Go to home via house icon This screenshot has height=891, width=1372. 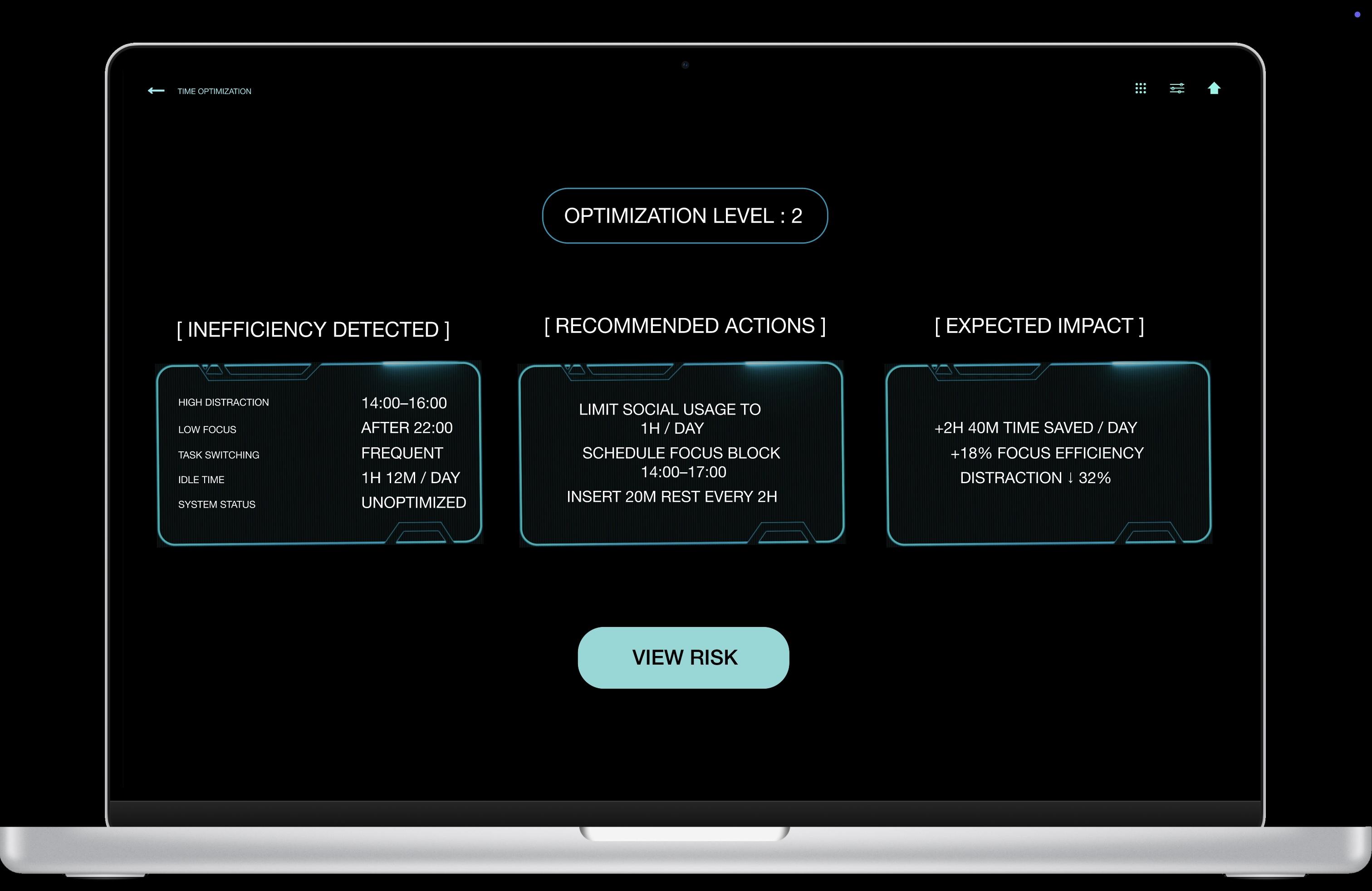[x=1214, y=88]
